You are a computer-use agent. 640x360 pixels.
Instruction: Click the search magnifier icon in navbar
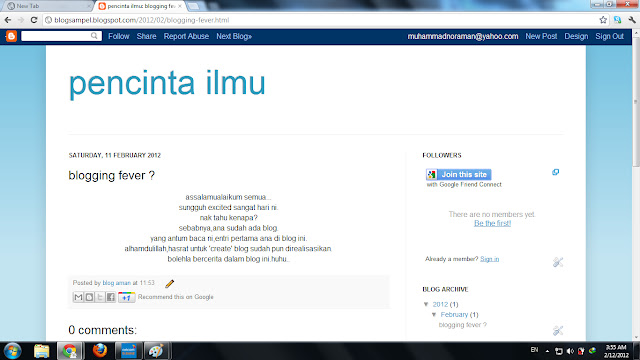pos(94,36)
